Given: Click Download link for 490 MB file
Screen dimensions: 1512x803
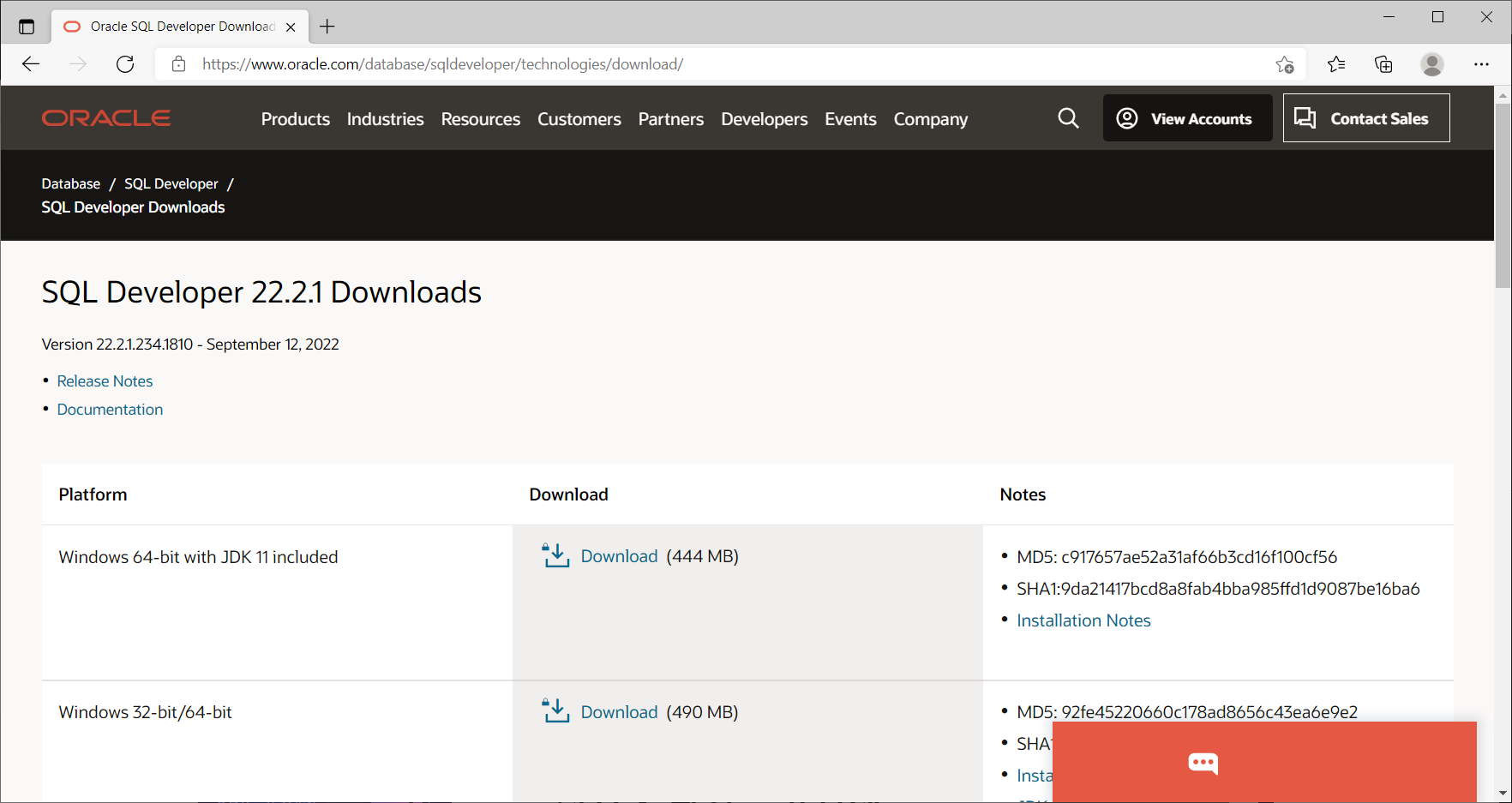Looking at the screenshot, I should (620, 712).
